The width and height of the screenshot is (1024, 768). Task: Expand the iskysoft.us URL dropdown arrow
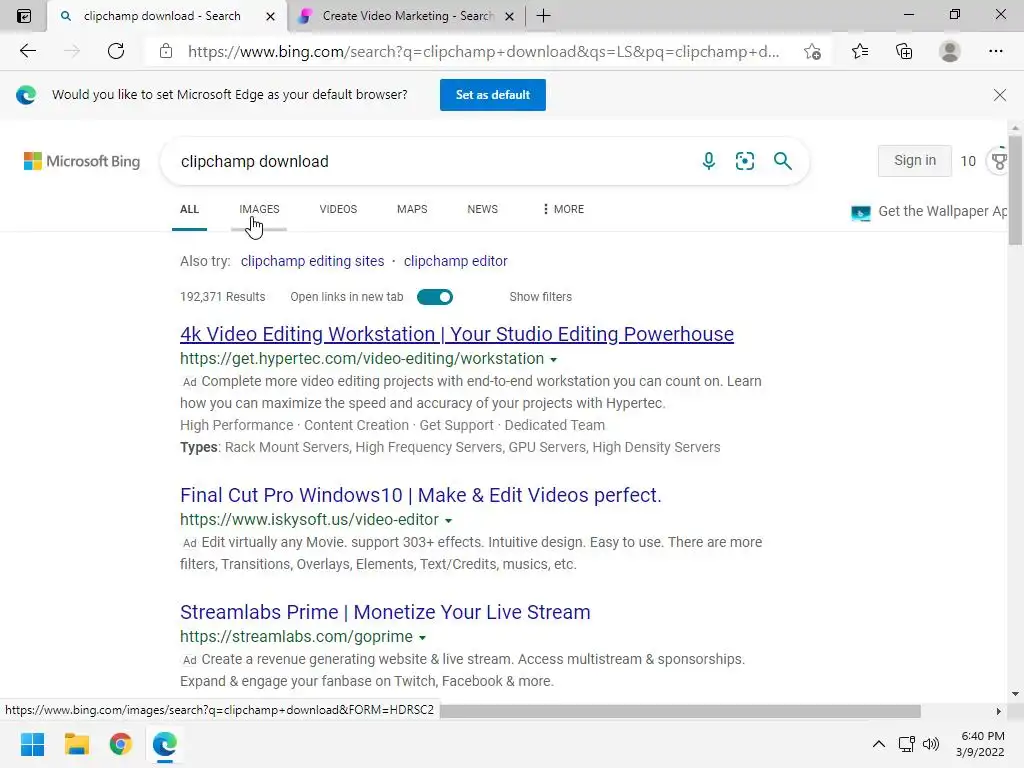448,520
